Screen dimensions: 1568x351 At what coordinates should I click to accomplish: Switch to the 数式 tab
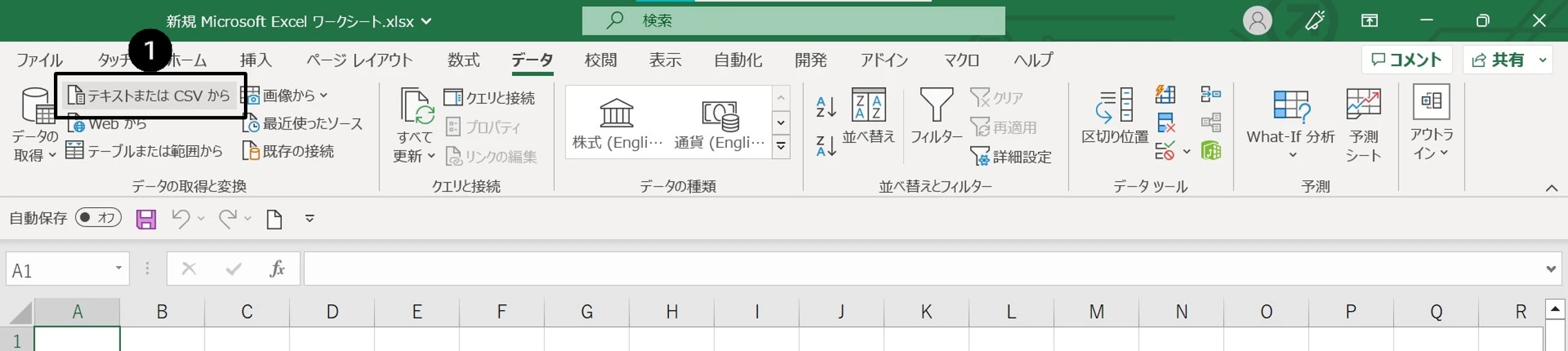[463, 60]
